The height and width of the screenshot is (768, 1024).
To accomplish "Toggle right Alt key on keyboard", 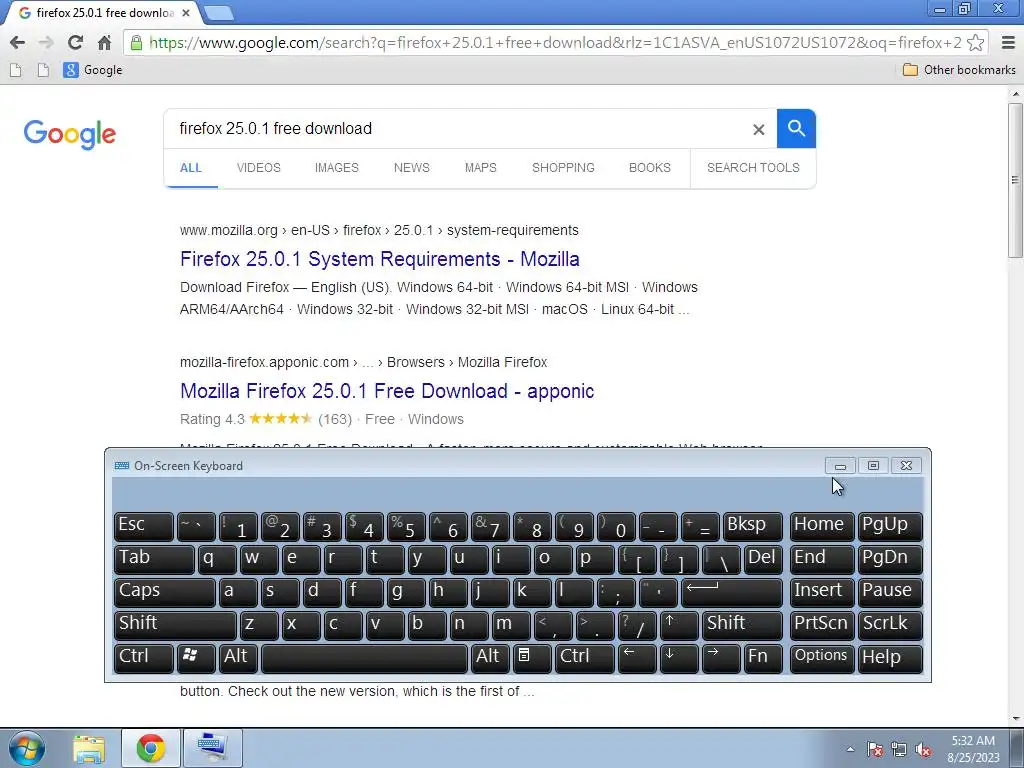I will coord(490,657).
